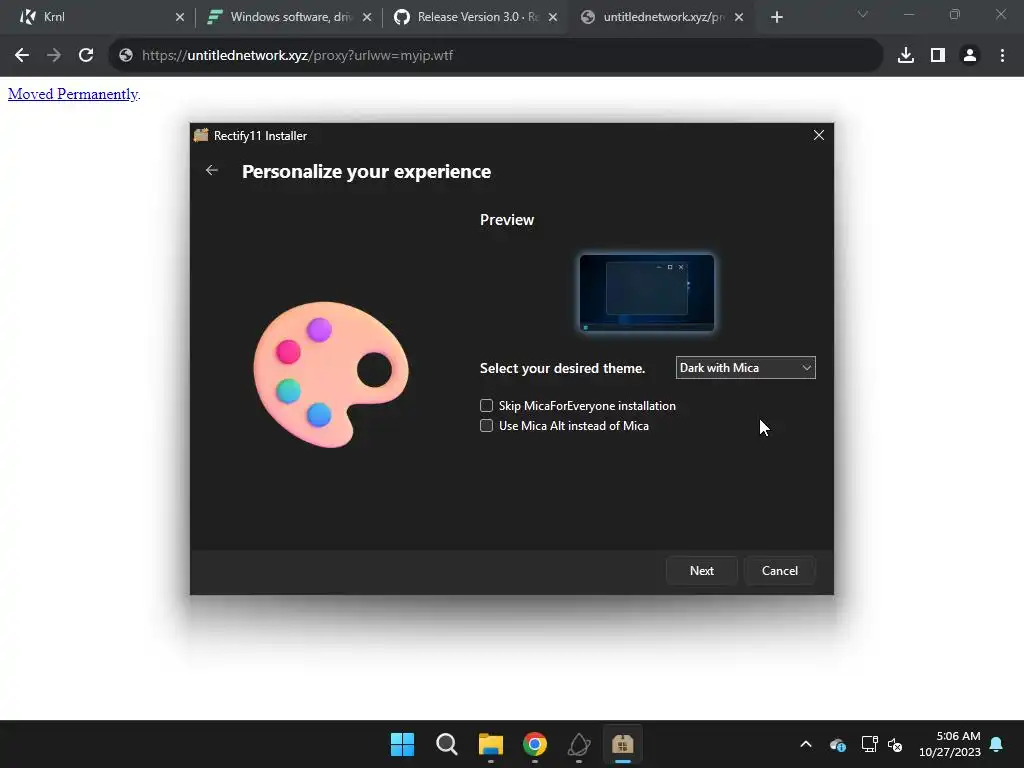
Task: Click the Rectify11 Installer title icon
Action: 201,135
